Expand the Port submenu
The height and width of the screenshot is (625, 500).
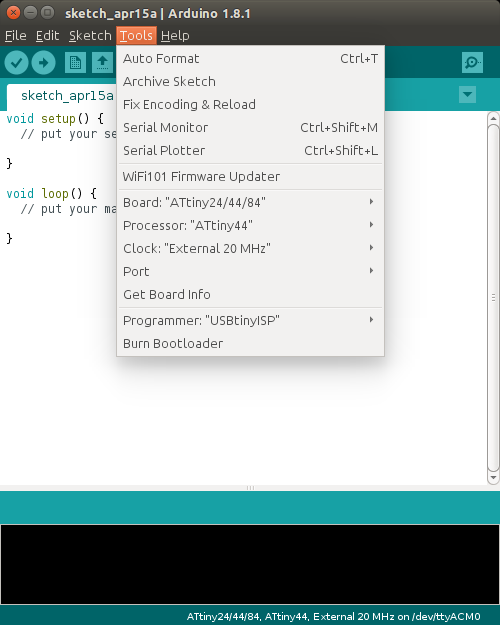pos(250,271)
